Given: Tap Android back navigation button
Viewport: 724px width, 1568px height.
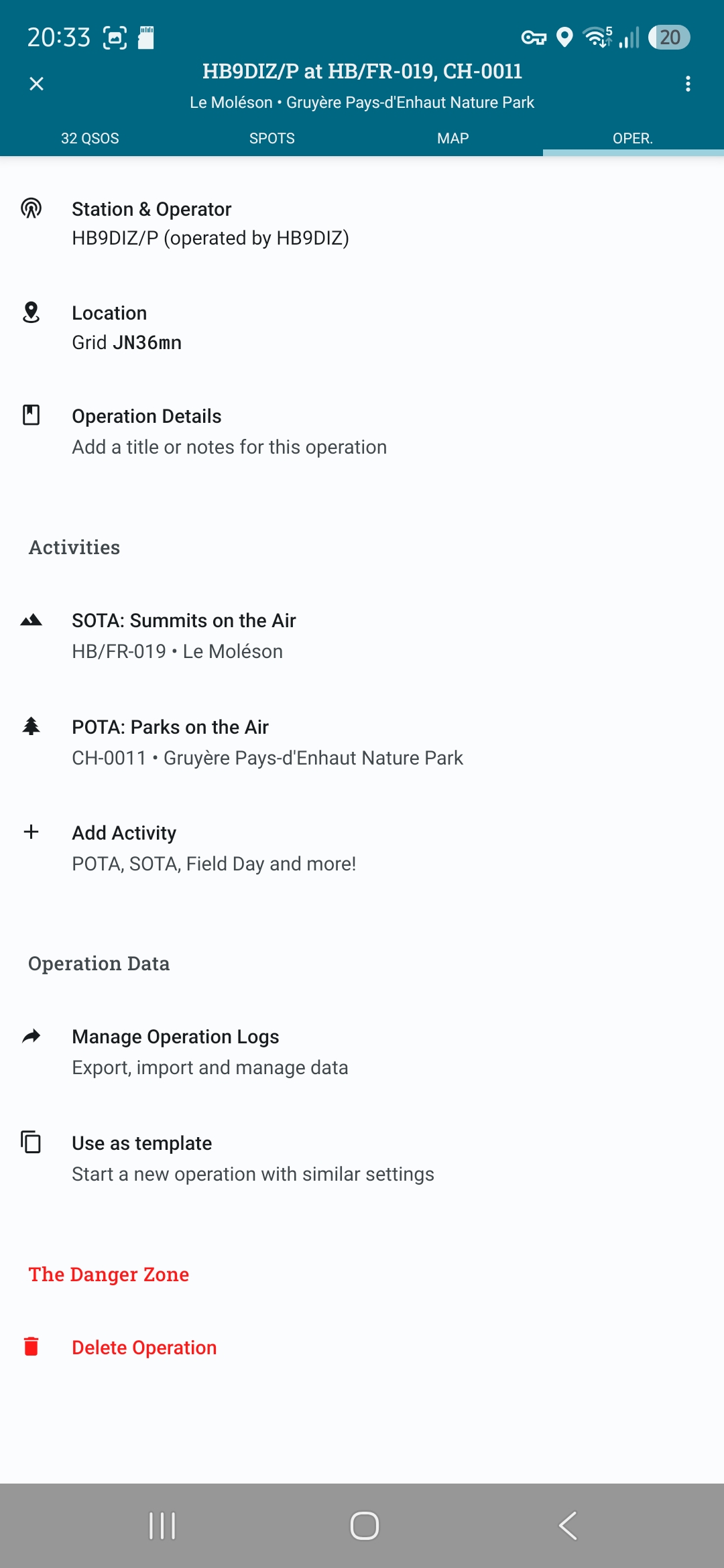Looking at the screenshot, I should tap(568, 1526).
